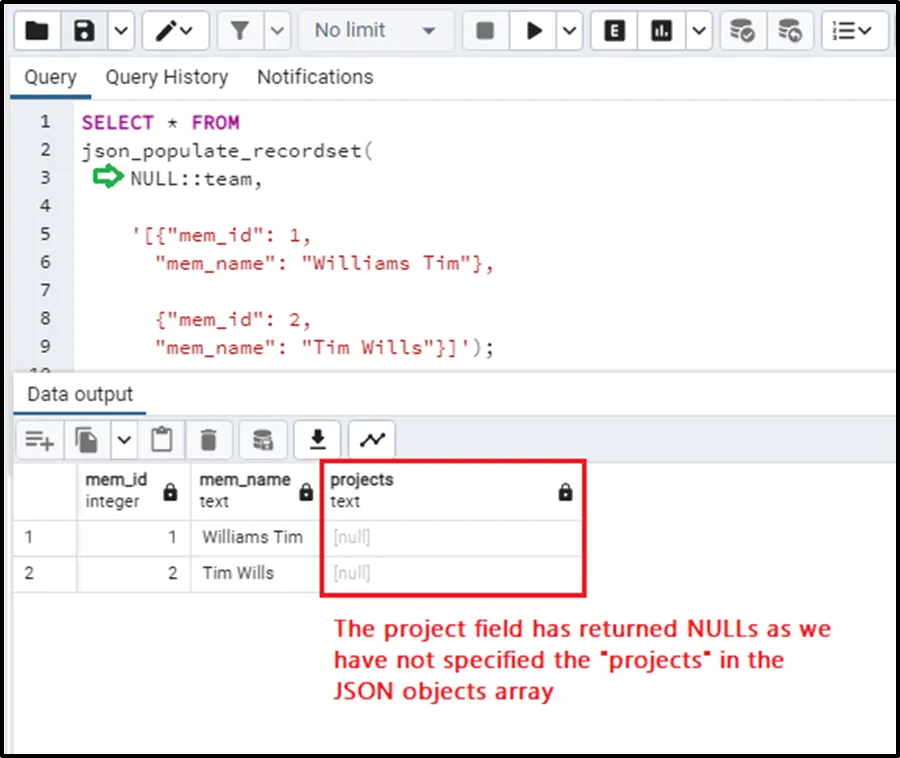Click the Stop query square button
The height and width of the screenshot is (758, 900).
485,31
